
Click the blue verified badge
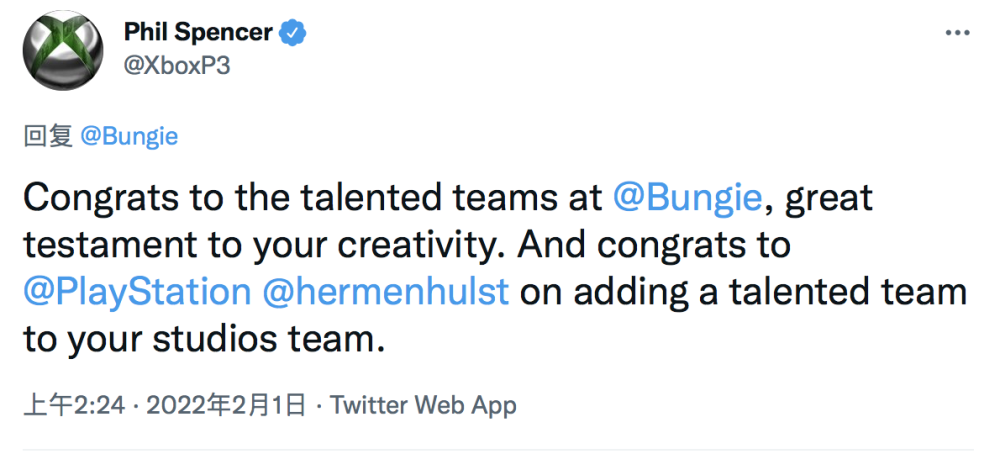pyautogui.click(x=293, y=32)
